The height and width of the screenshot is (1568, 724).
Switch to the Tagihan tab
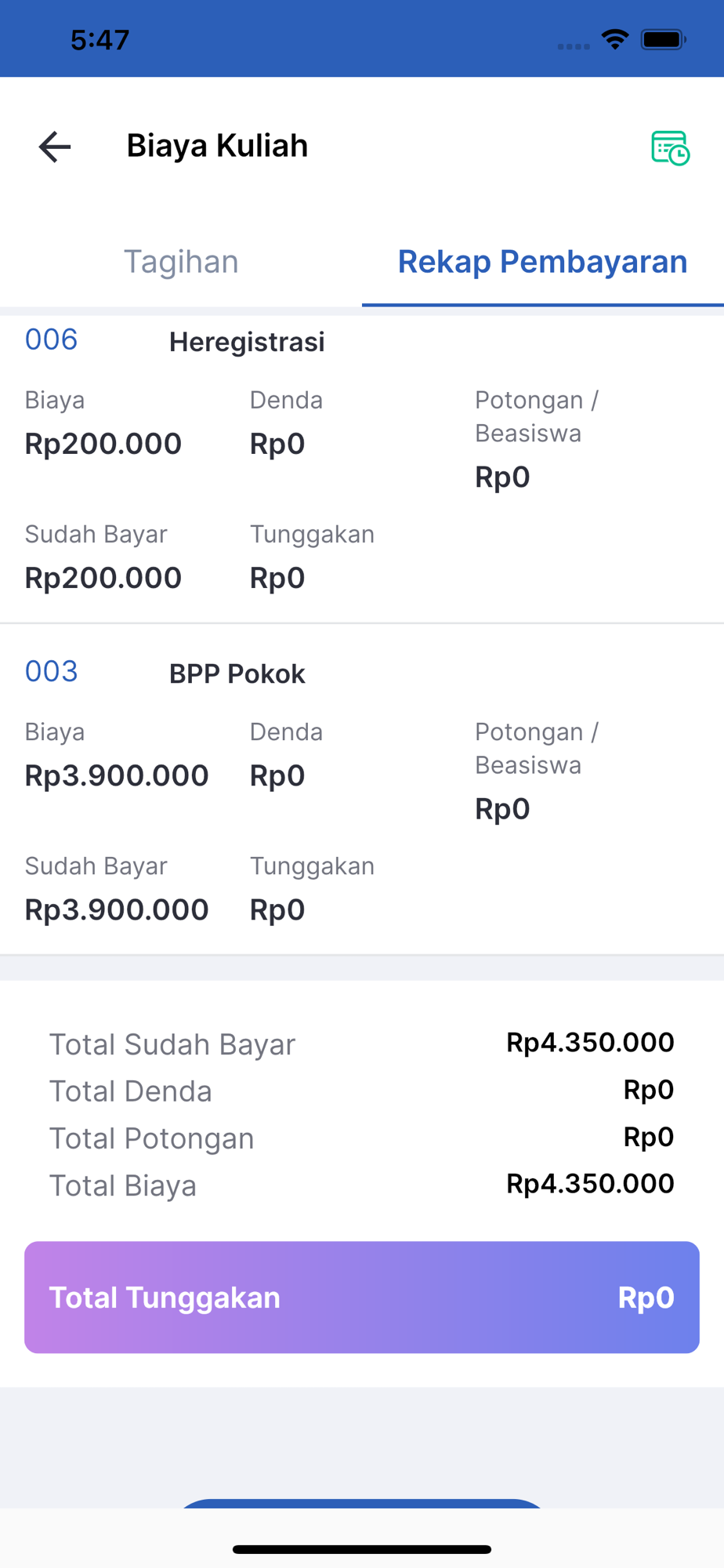[x=181, y=262]
